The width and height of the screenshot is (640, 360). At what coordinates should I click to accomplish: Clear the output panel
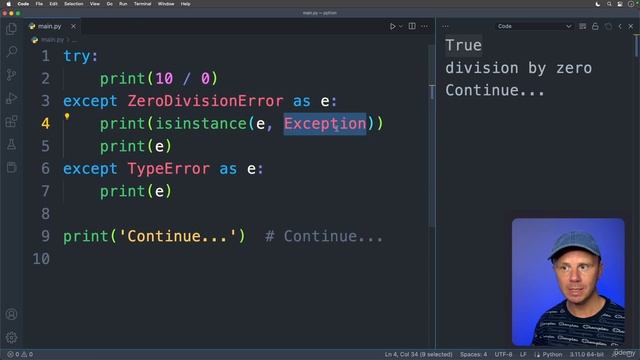(582, 26)
